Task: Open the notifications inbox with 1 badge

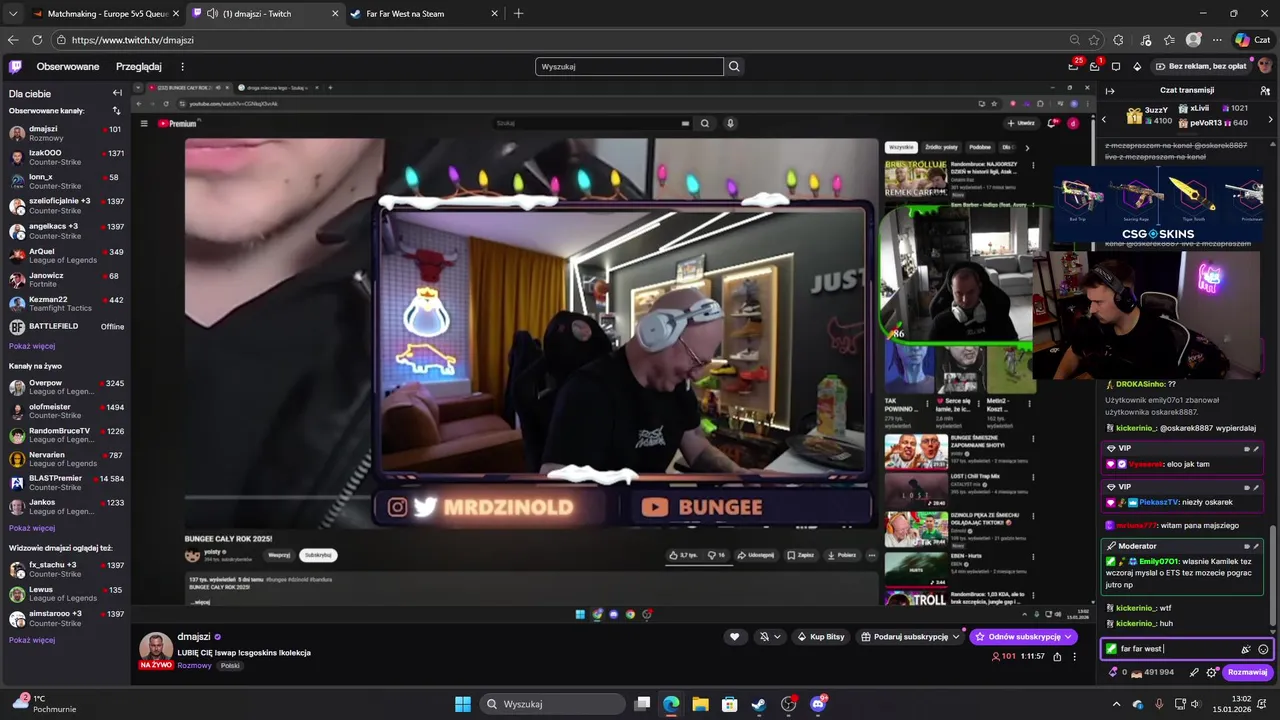Action: click(1094, 66)
